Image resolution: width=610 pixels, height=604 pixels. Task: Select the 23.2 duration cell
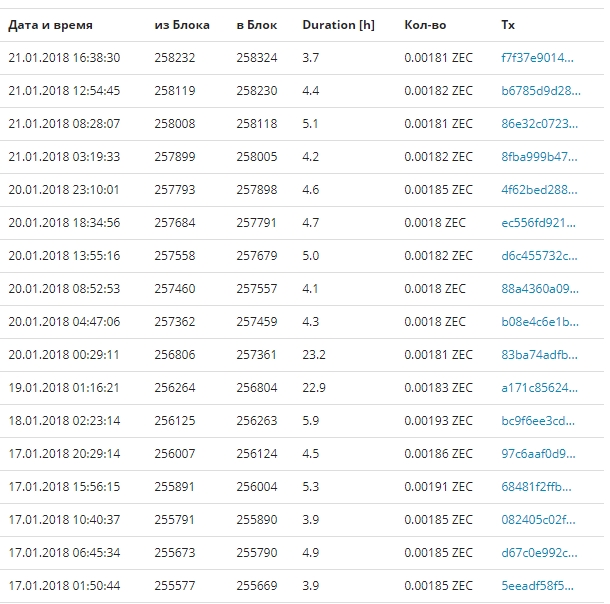(x=314, y=355)
